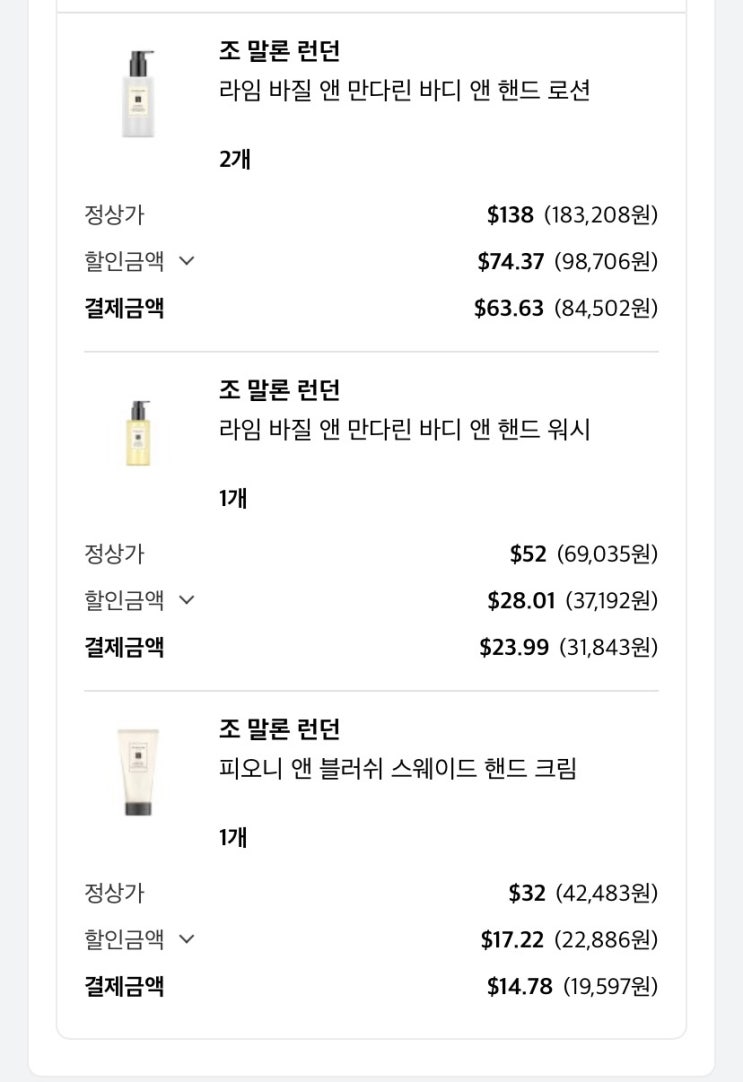Open 라임 바질 앤 만다린 바디 앤 핸드 로션 product
The image size is (743, 1082).
404,91
